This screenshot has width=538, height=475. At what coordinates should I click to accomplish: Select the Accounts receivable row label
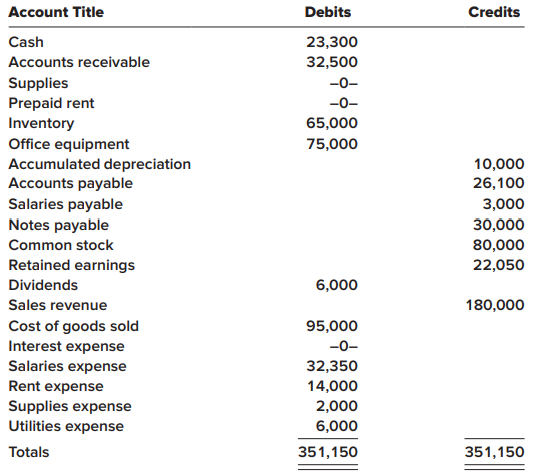coord(79,62)
